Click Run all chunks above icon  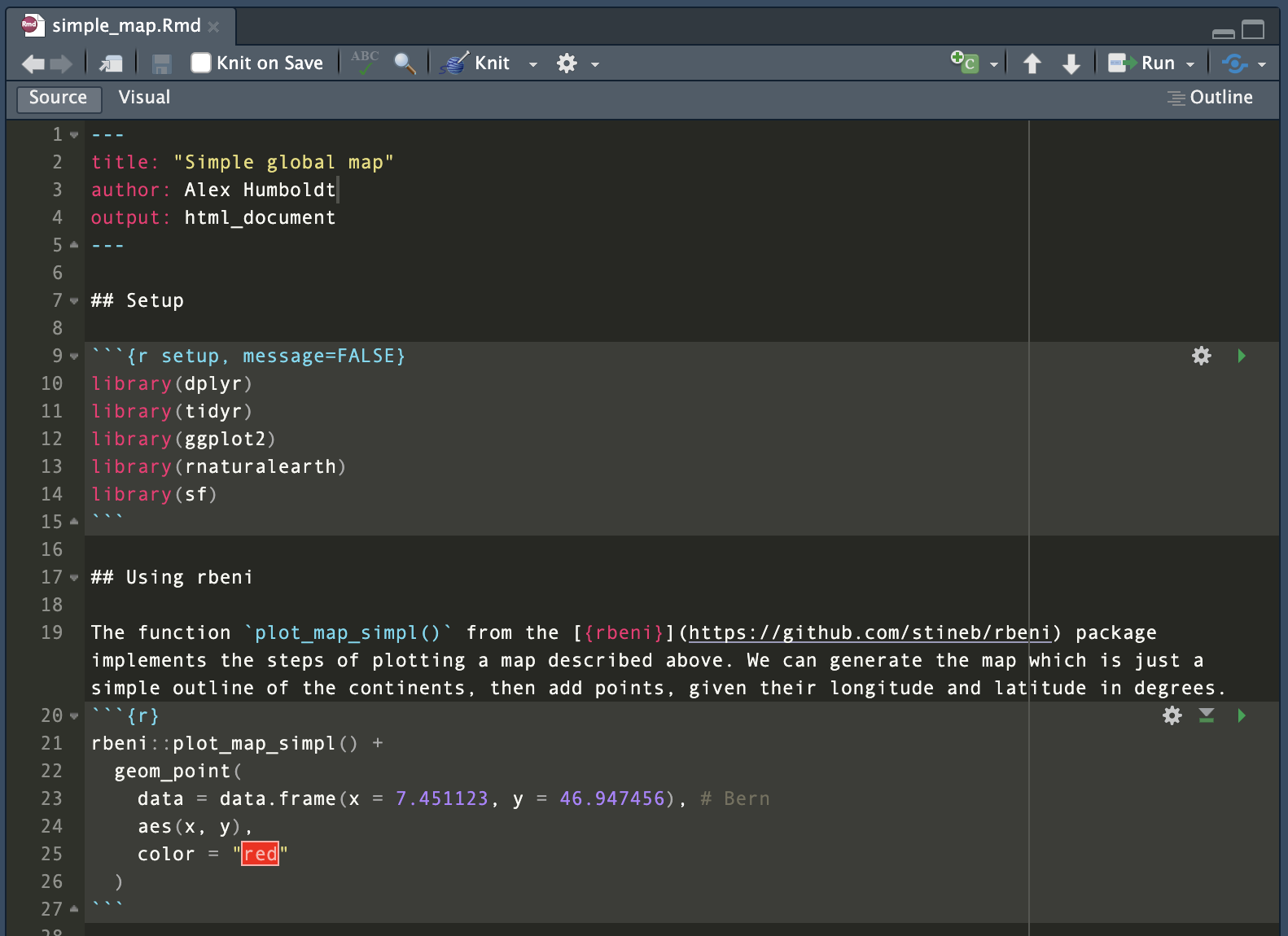coord(1207,715)
